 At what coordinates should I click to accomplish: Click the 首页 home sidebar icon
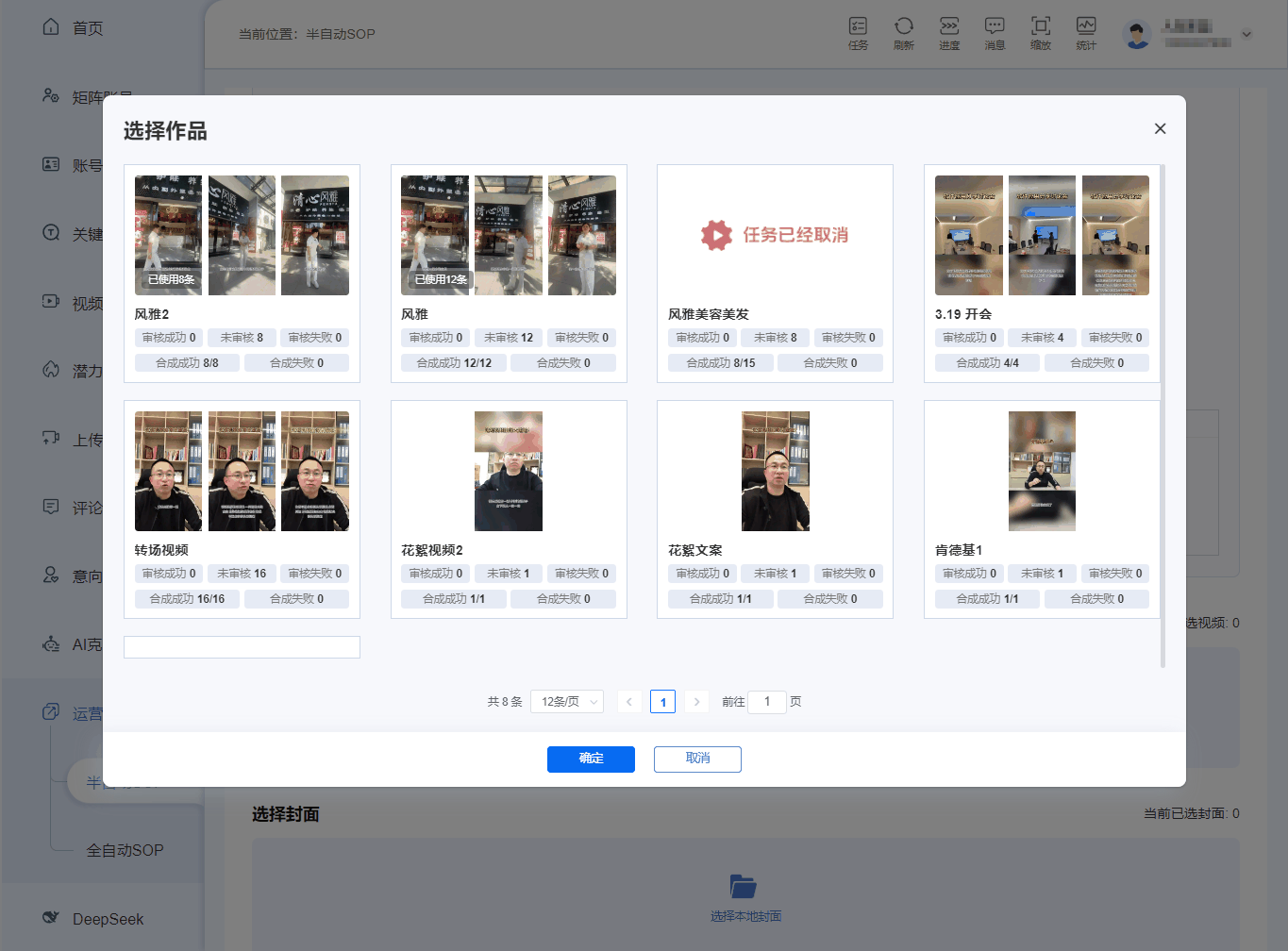[x=51, y=27]
